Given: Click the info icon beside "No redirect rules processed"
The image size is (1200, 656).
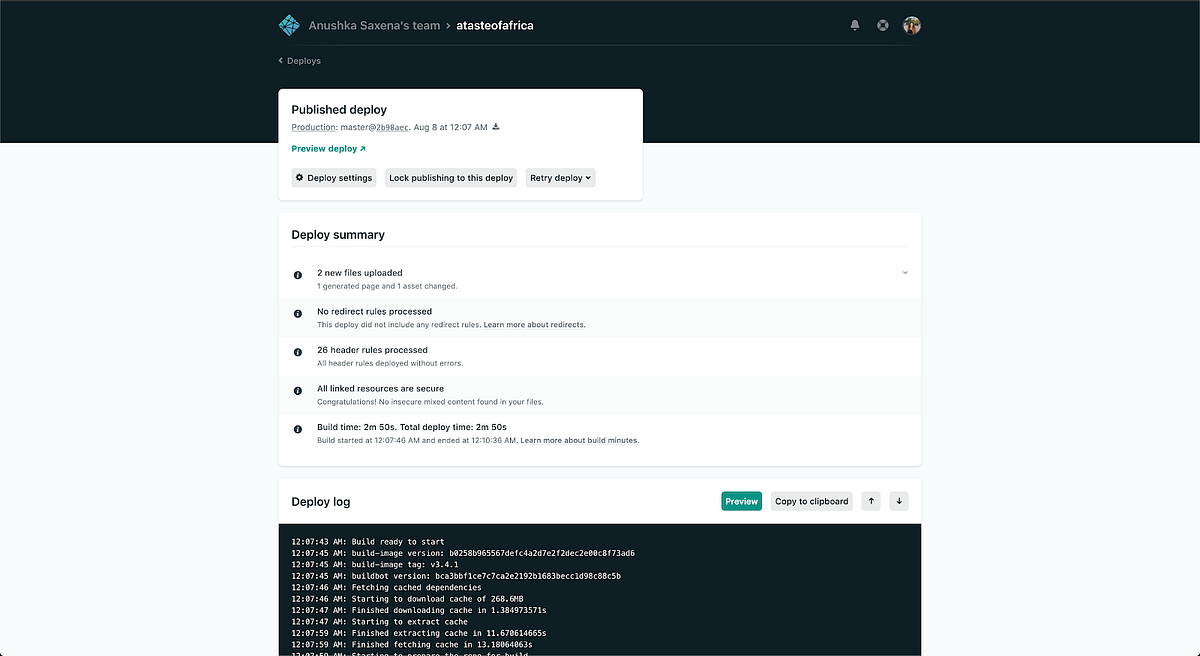Looking at the screenshot, I should tap(297, 313).
